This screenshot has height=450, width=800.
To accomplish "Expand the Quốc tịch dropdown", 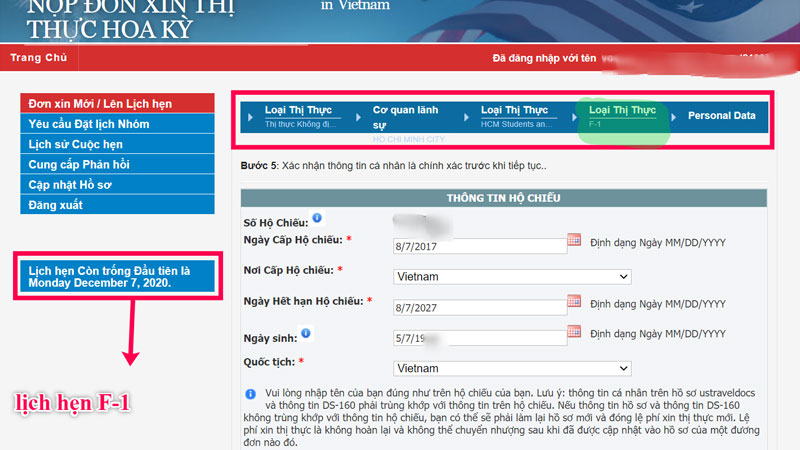I will tap(512, 368).
